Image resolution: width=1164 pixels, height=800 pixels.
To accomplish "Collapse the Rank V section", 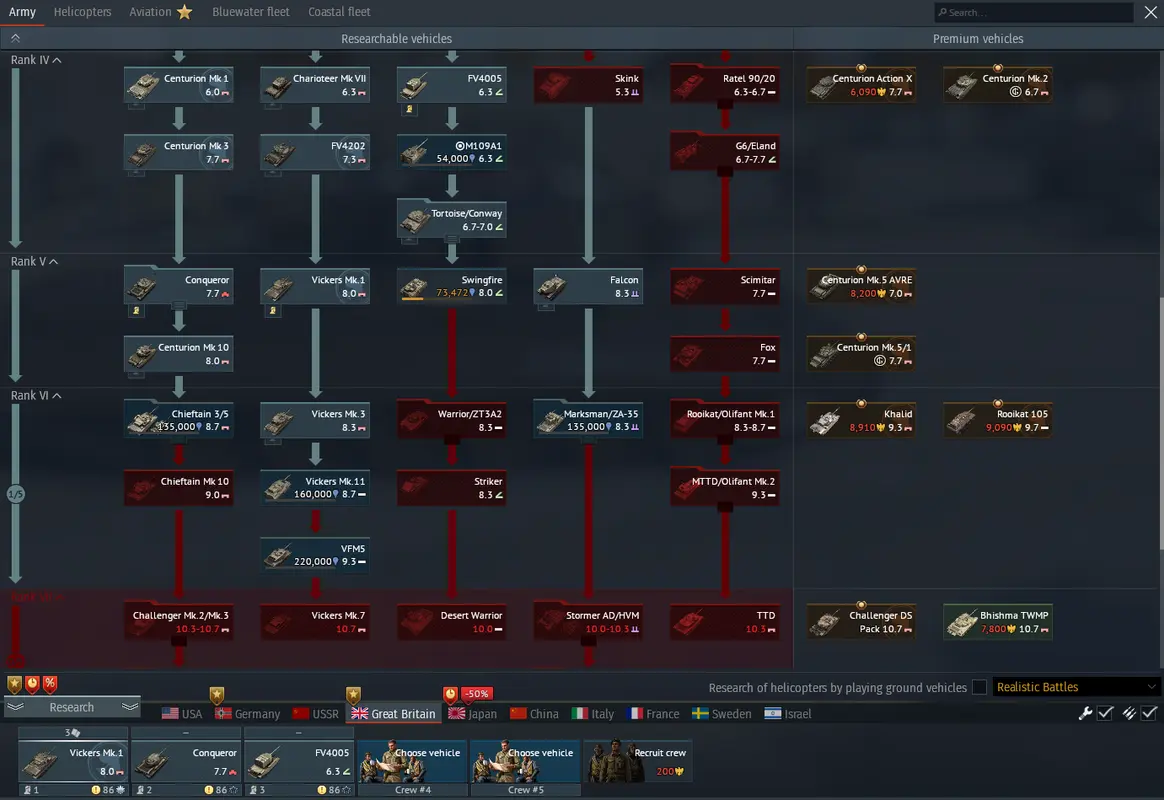I will pyautogui.click(x=56, y=262).
